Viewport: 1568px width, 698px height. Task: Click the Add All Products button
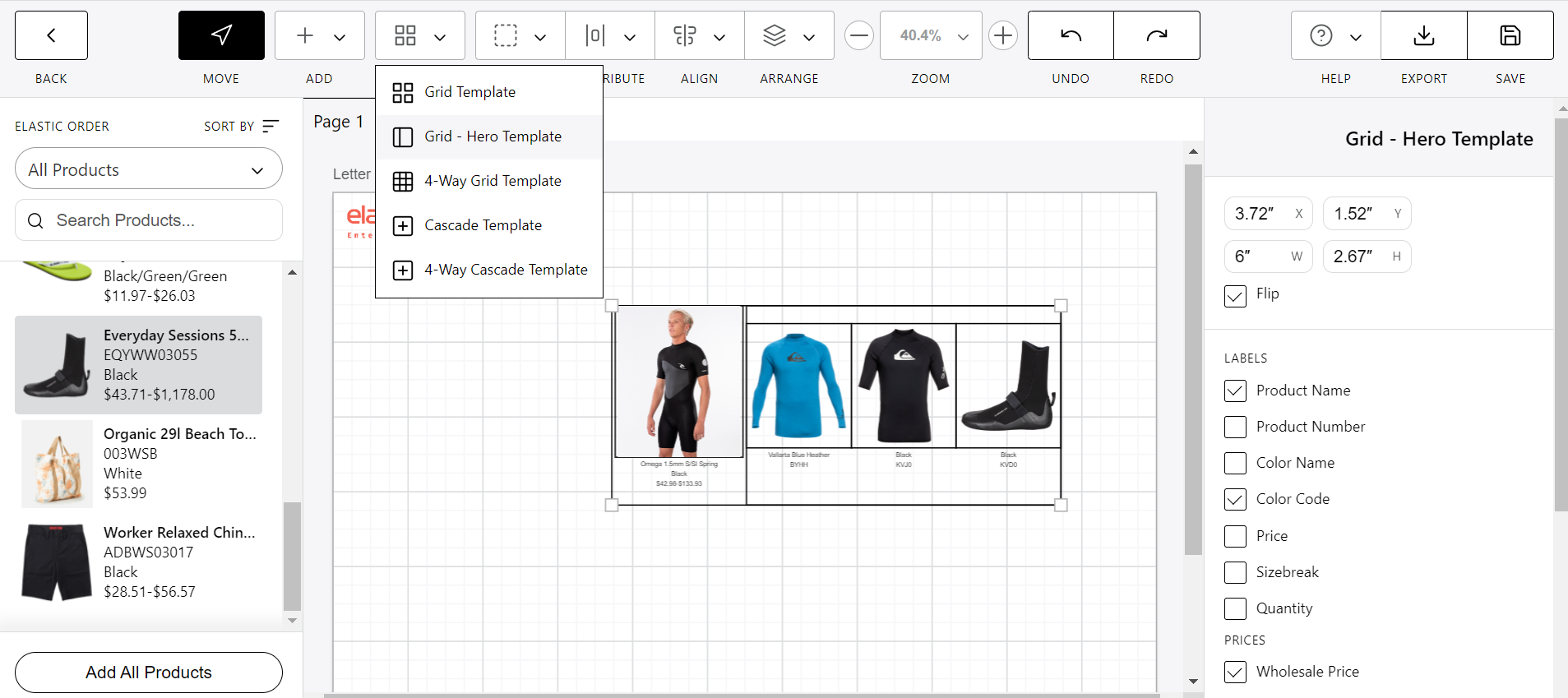(x=149, y=673)
